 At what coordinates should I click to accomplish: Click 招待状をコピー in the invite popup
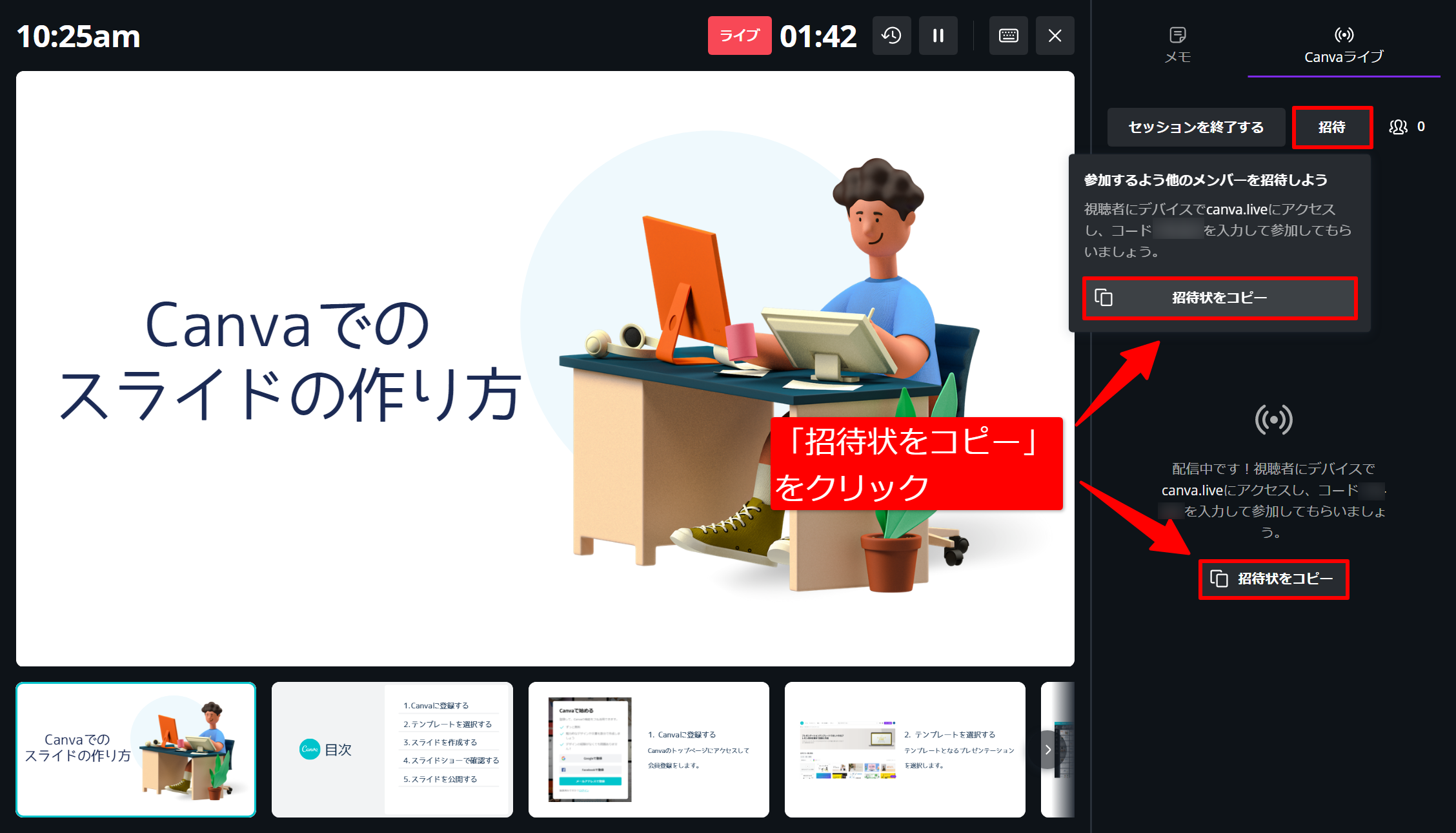click(x=1220, y=298)
